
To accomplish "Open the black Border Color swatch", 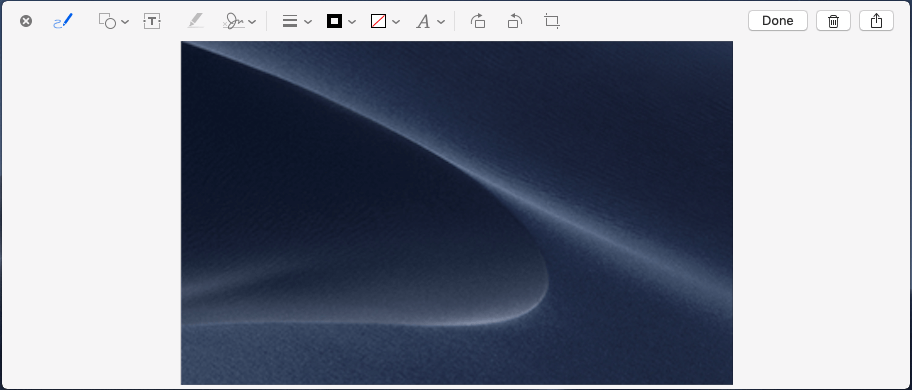I will click(x=334, y=22).
